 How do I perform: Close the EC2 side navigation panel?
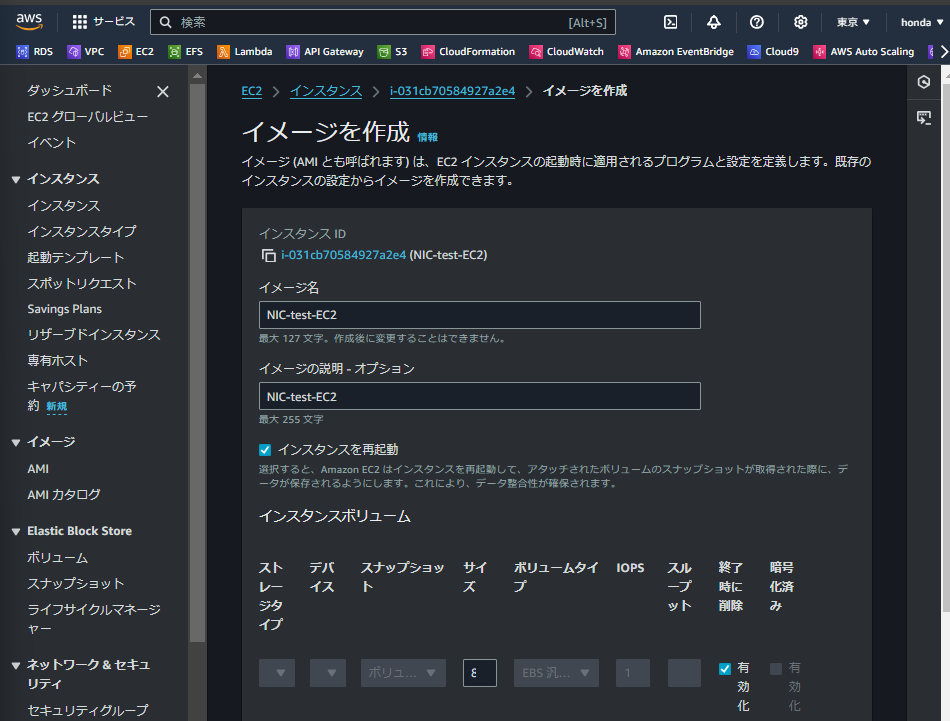pos(162,91)
